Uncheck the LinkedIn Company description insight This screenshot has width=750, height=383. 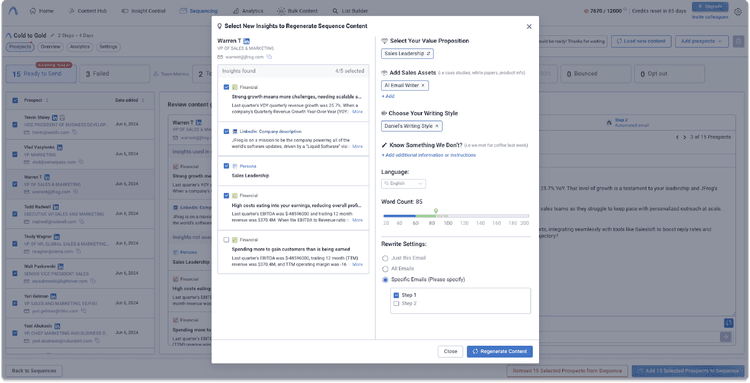point(226,131)
